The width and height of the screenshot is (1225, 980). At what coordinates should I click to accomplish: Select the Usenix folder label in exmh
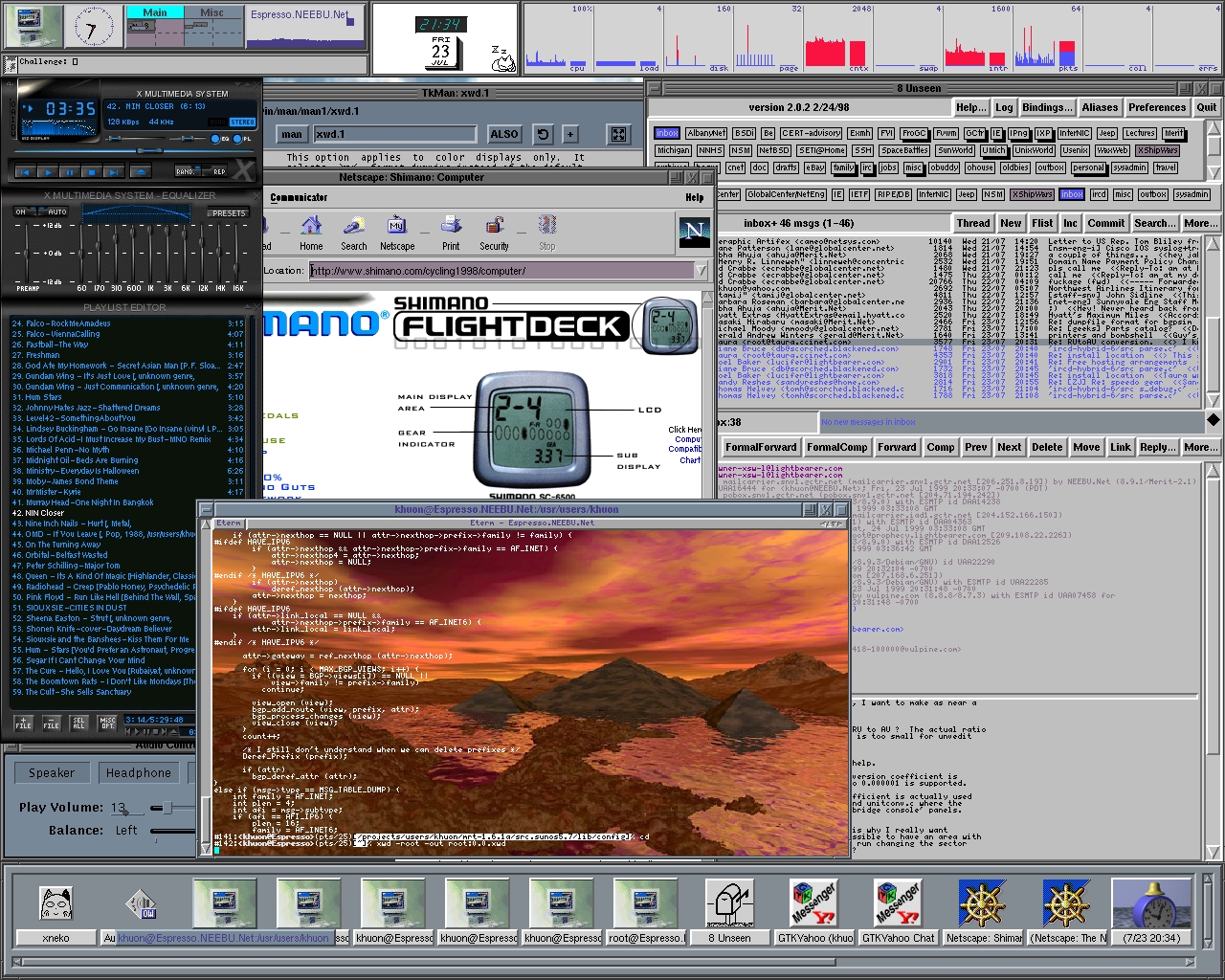click(x=1076, y=150)
